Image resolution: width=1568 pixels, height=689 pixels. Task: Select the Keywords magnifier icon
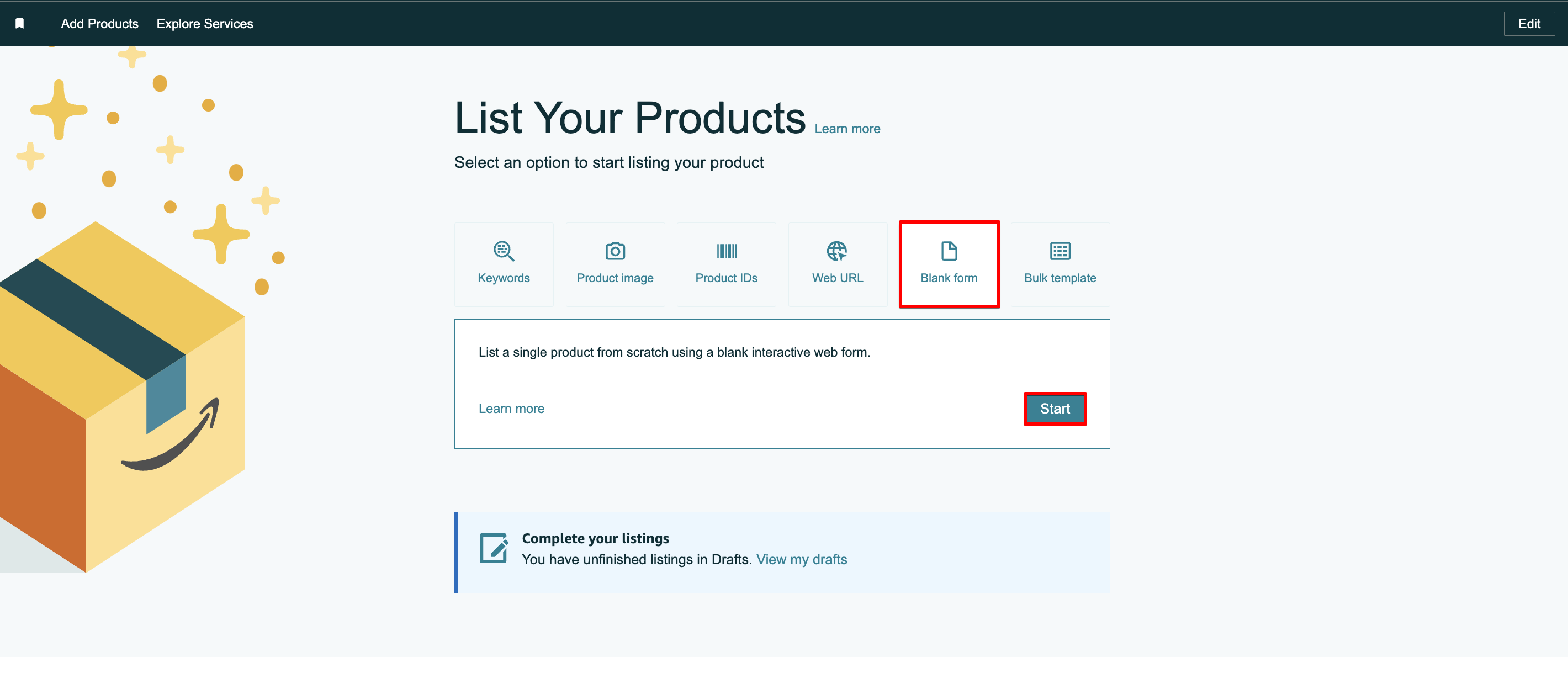[x=504, y=251]
